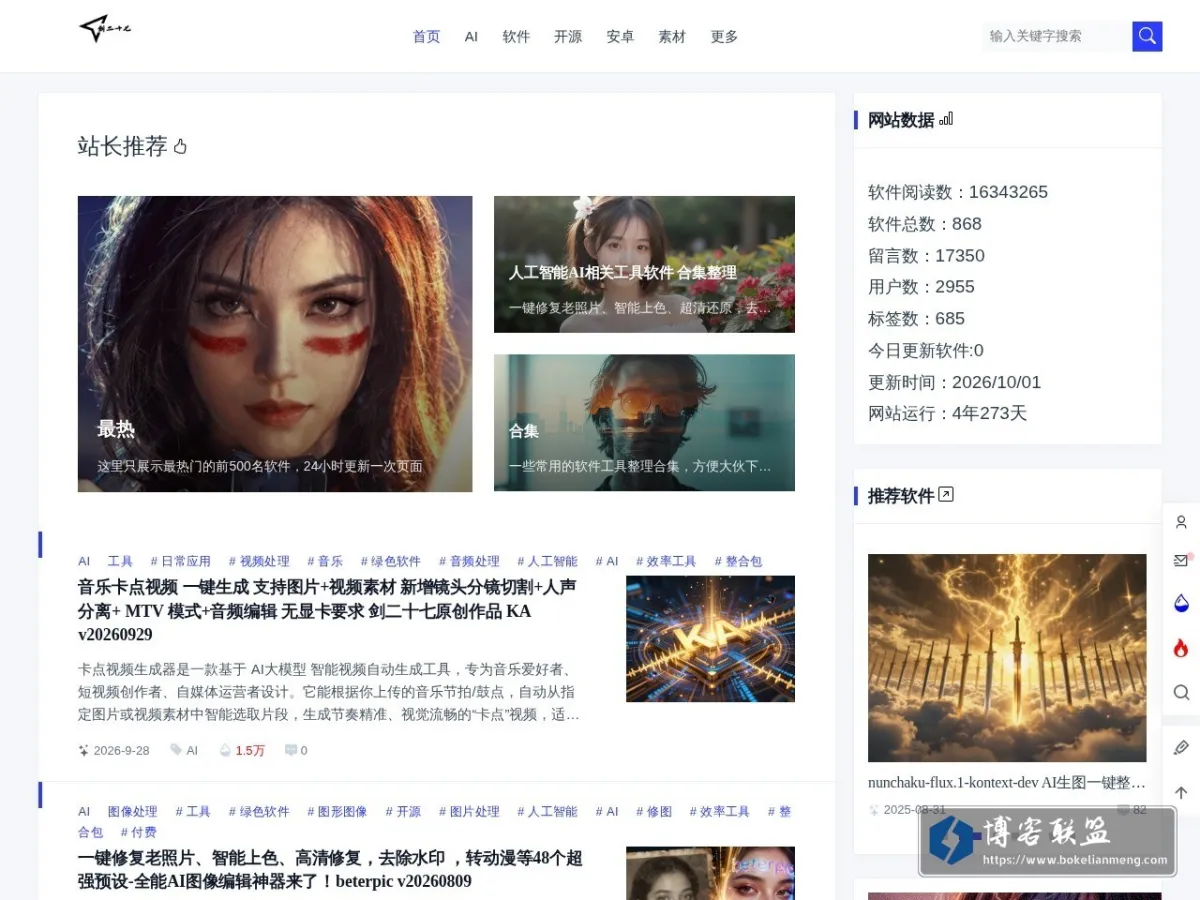1200x900 pixels.
Task: Click the # 图形图像 tag
Action: [337, 811]
